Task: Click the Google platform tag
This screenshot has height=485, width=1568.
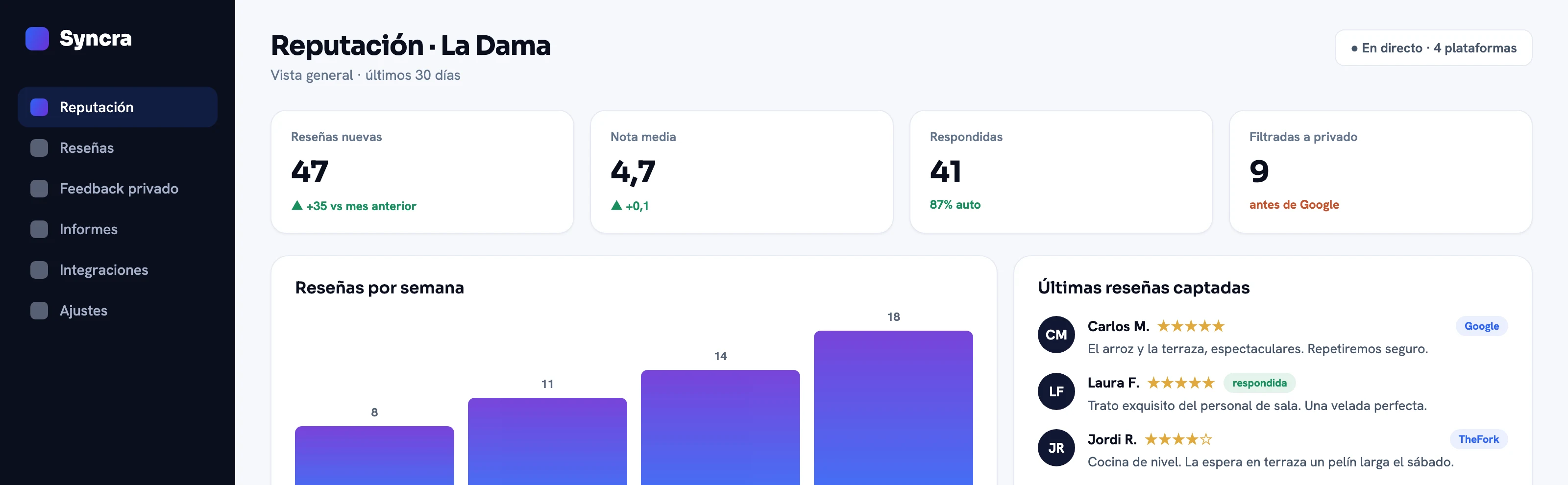Action: coord(1482,326)
